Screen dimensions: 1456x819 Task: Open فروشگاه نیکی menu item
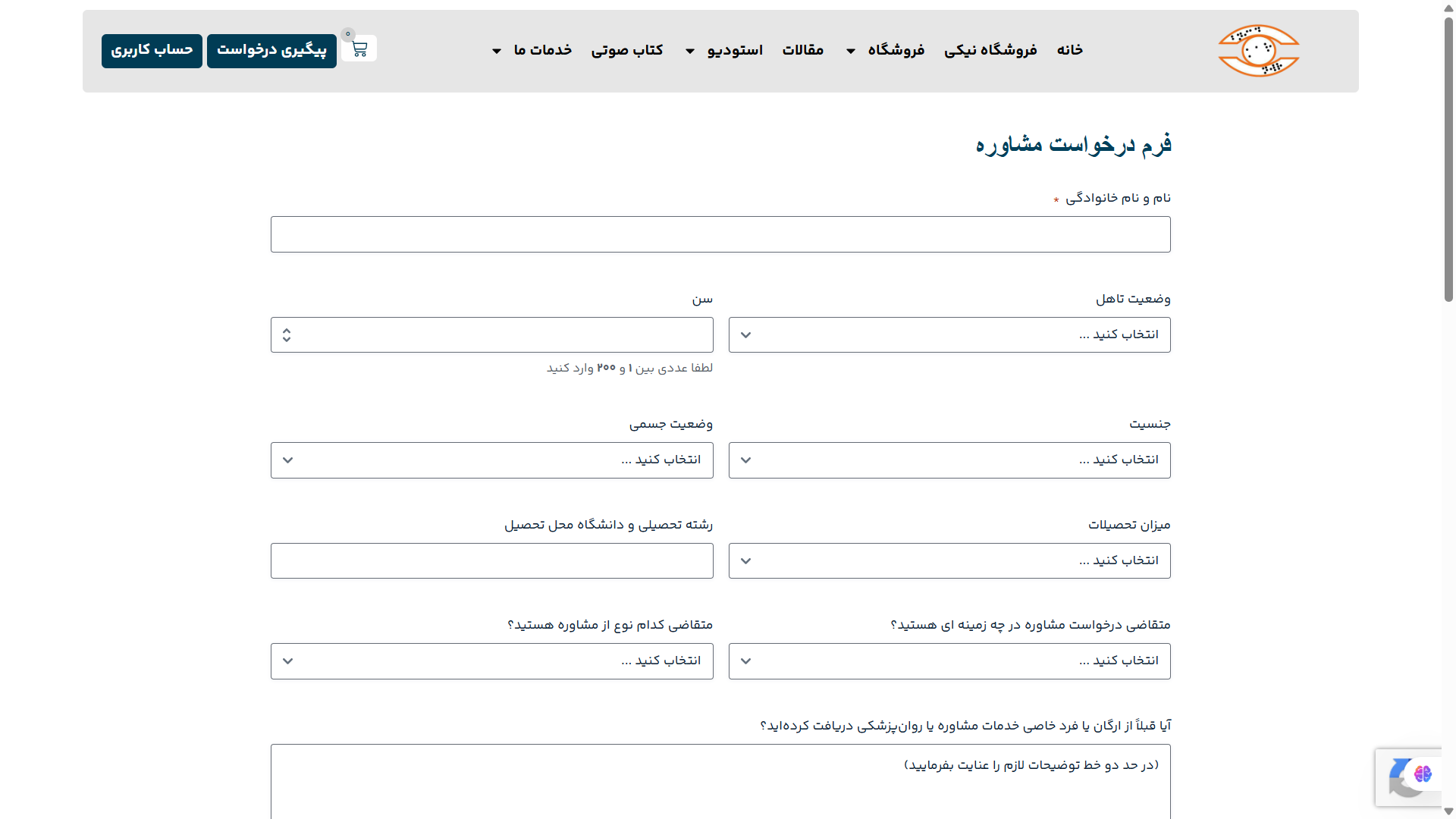coord(990,50)
